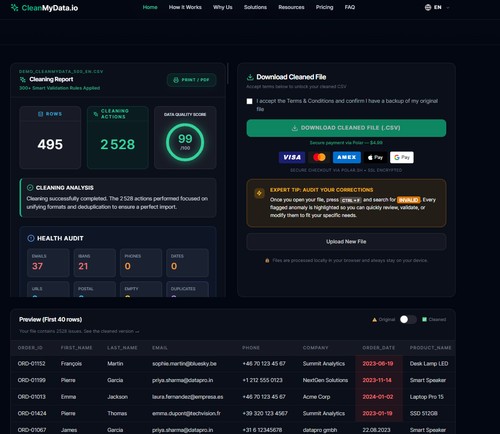
Task: Click the Data Quality Score ring
Action: 185,142
